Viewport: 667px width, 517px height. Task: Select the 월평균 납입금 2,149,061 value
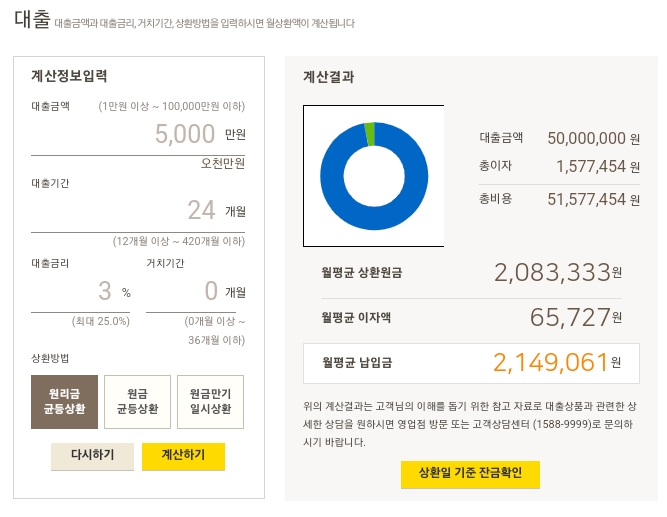point(557,363)
